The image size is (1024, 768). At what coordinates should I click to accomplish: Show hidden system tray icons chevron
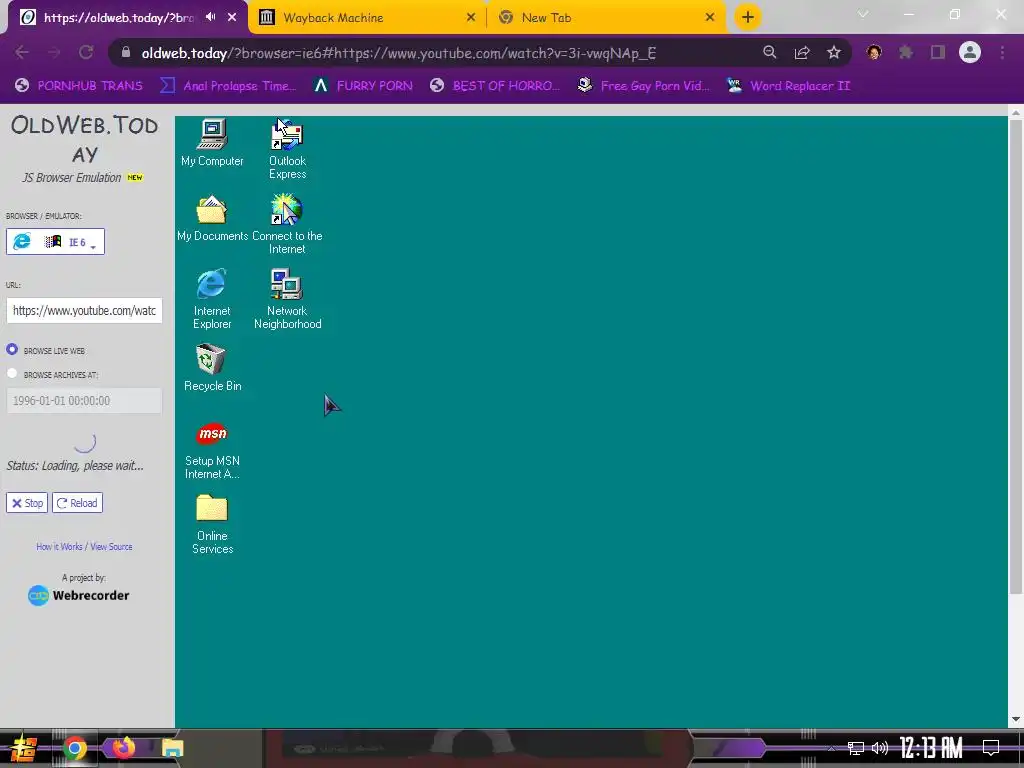[x=831, y=748]
